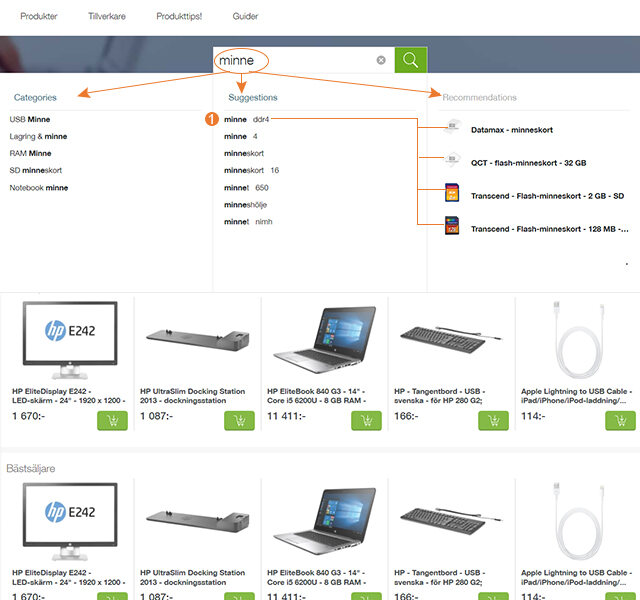Choose the 'minne ddr4' suggestion

pos(247,119)
